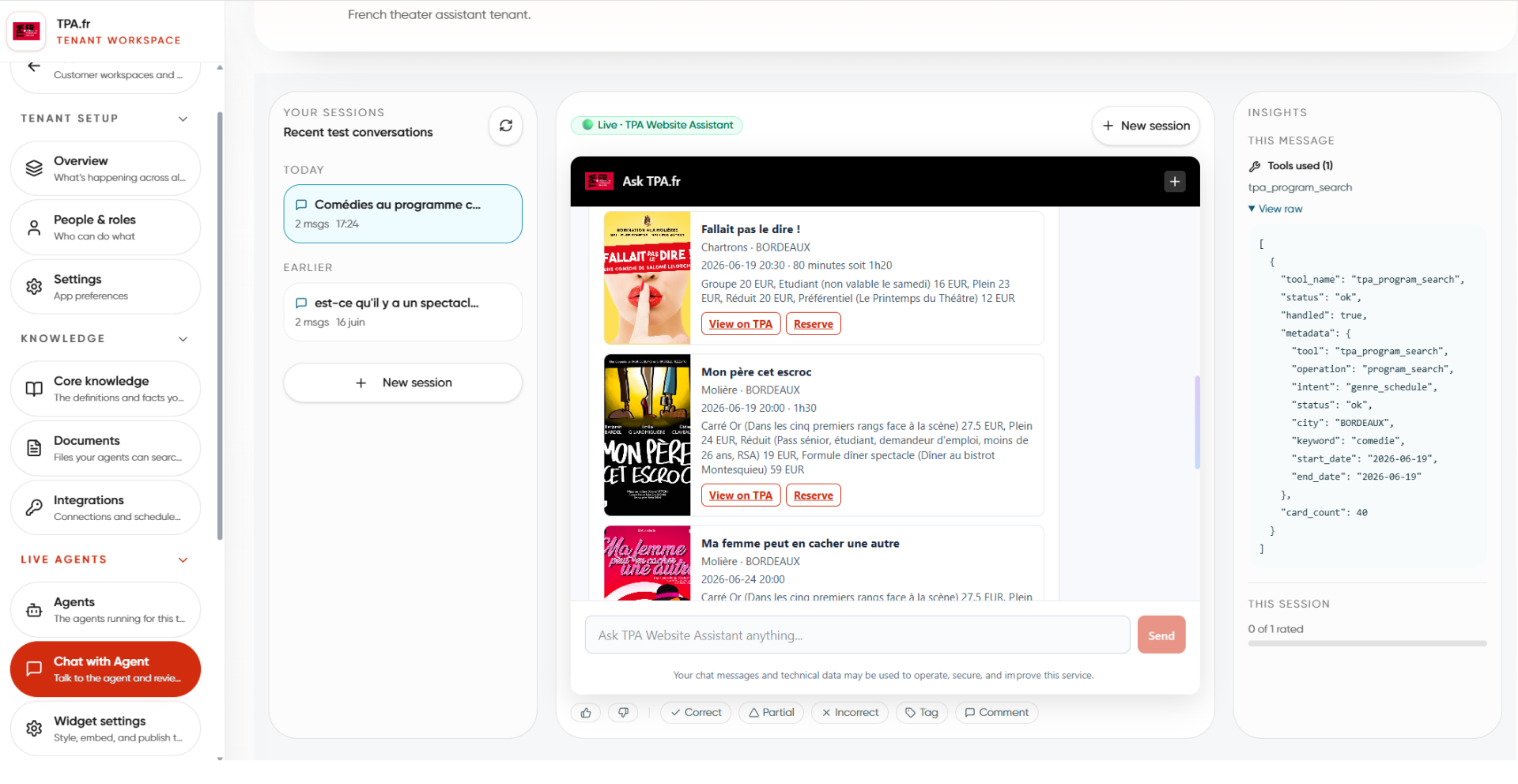Click the TPA.fr workspace logo
This screenshot has height=784, width=1518.
pyautogui.click(x=27, y=32)
